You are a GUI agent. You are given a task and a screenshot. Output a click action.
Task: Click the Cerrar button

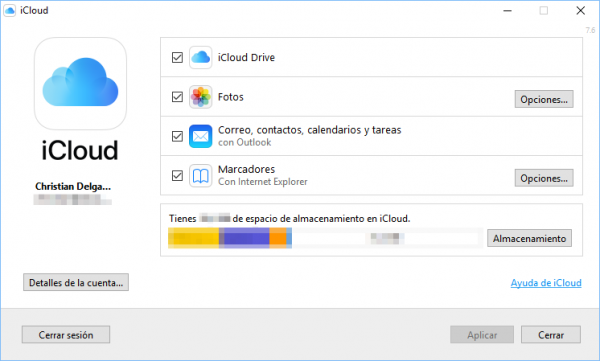[x=551, y=335]
